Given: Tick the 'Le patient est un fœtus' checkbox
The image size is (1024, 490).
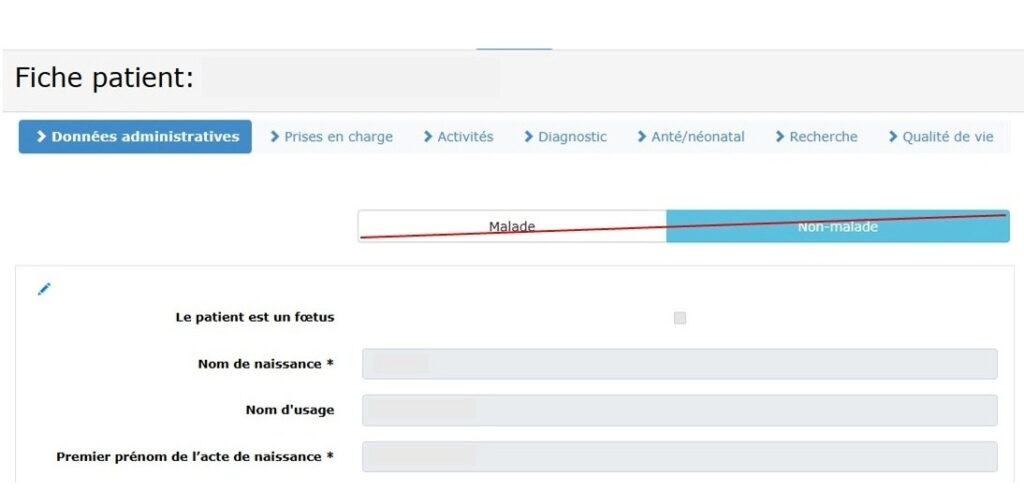Looking at the screenshot, I should pyautogui.click(x=680, y=318).
